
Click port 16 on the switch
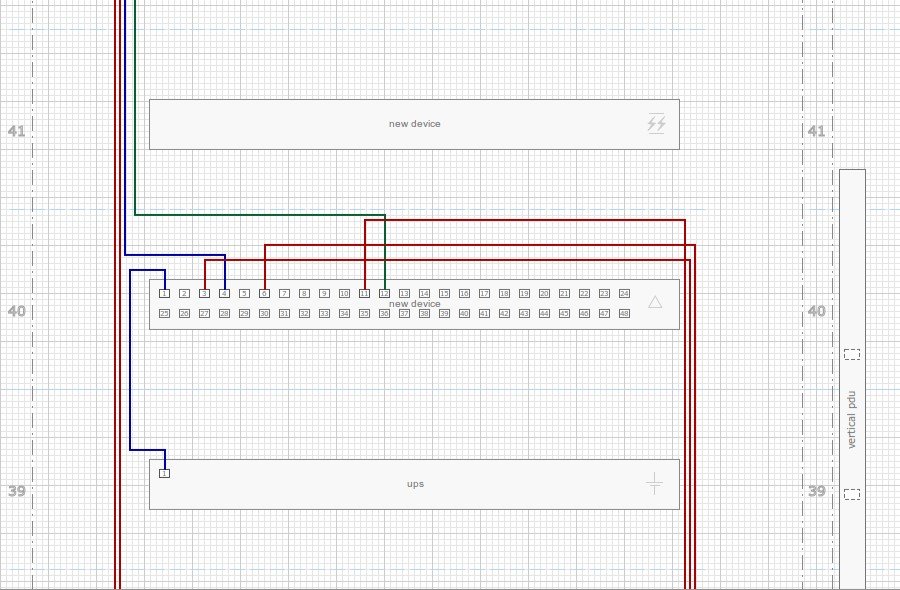[x=464, y=293]
